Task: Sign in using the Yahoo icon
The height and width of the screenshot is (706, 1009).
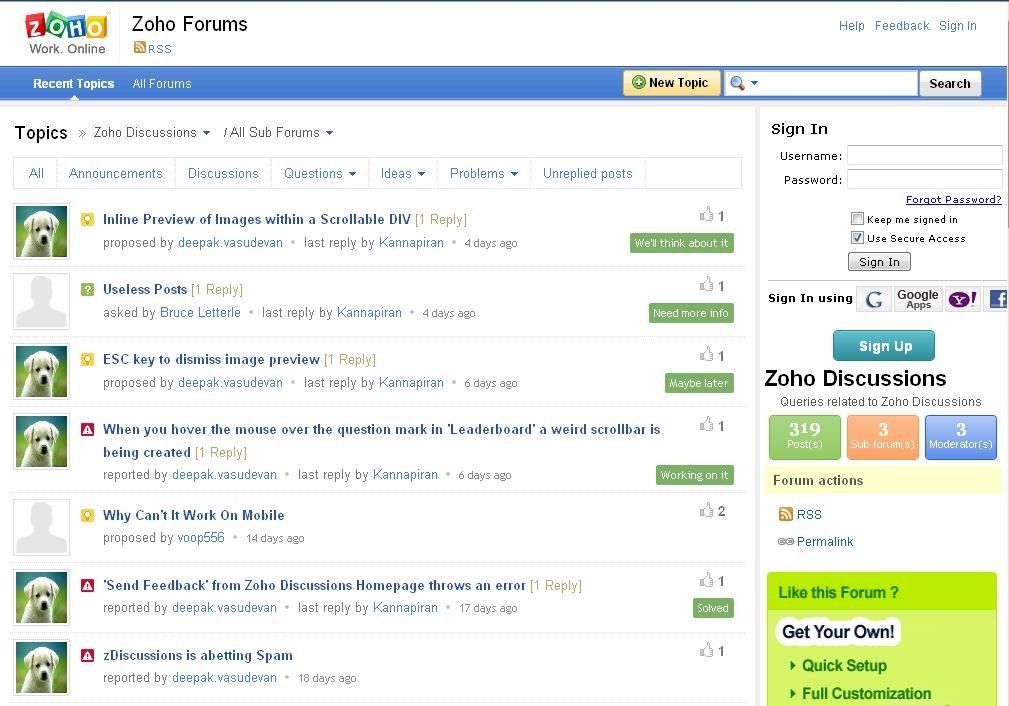Action: 962,298
